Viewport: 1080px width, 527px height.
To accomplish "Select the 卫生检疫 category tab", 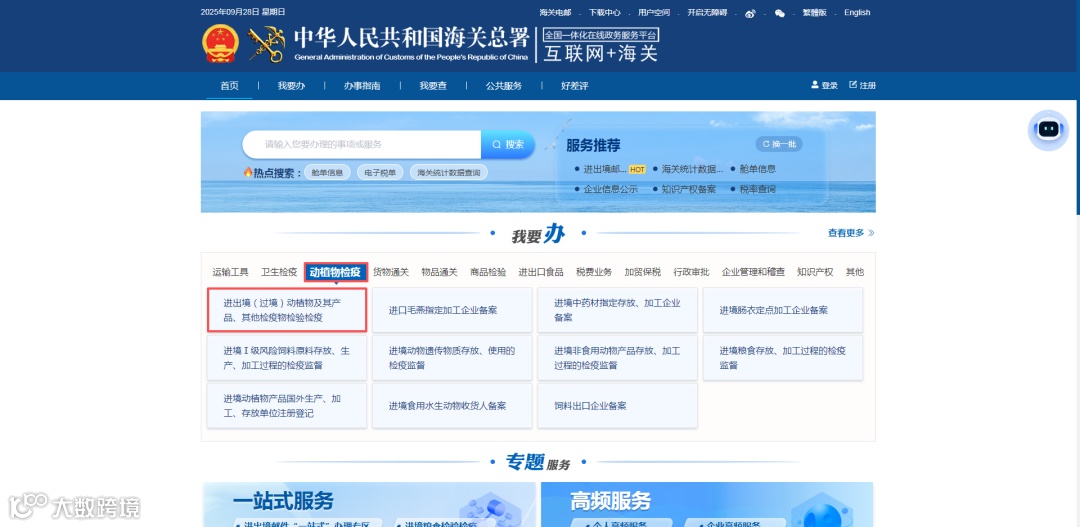I will [279, 272].
